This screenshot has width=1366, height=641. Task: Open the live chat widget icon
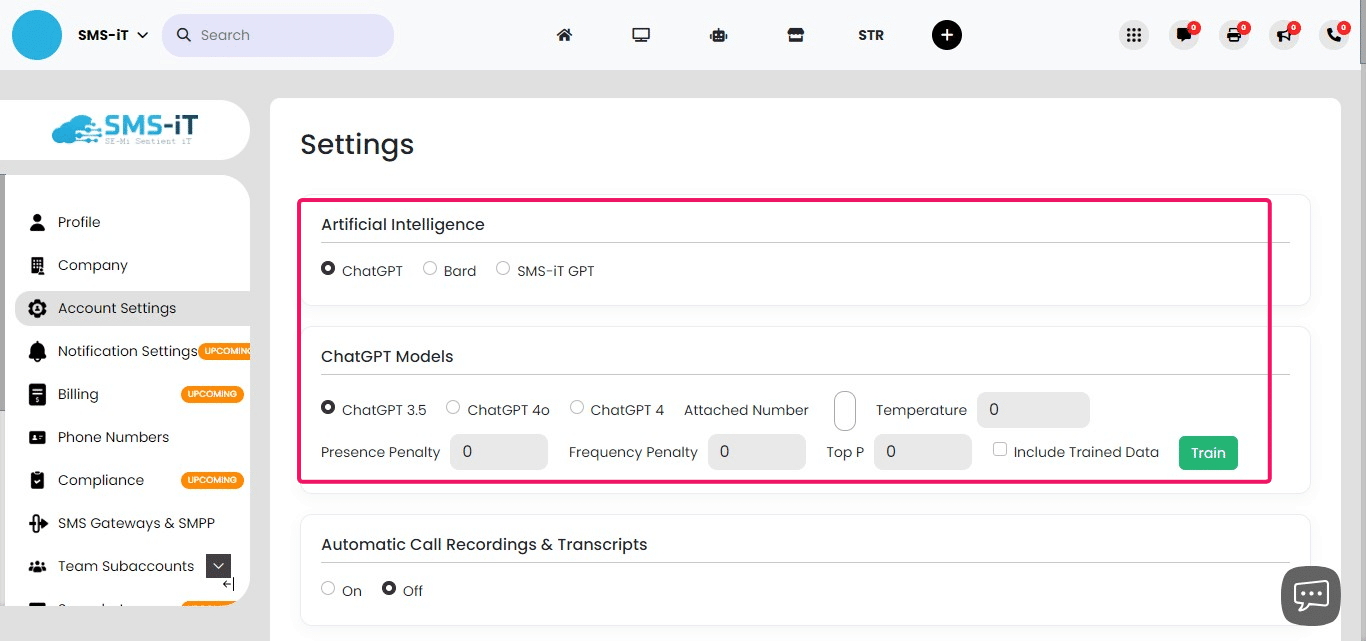1310,596
